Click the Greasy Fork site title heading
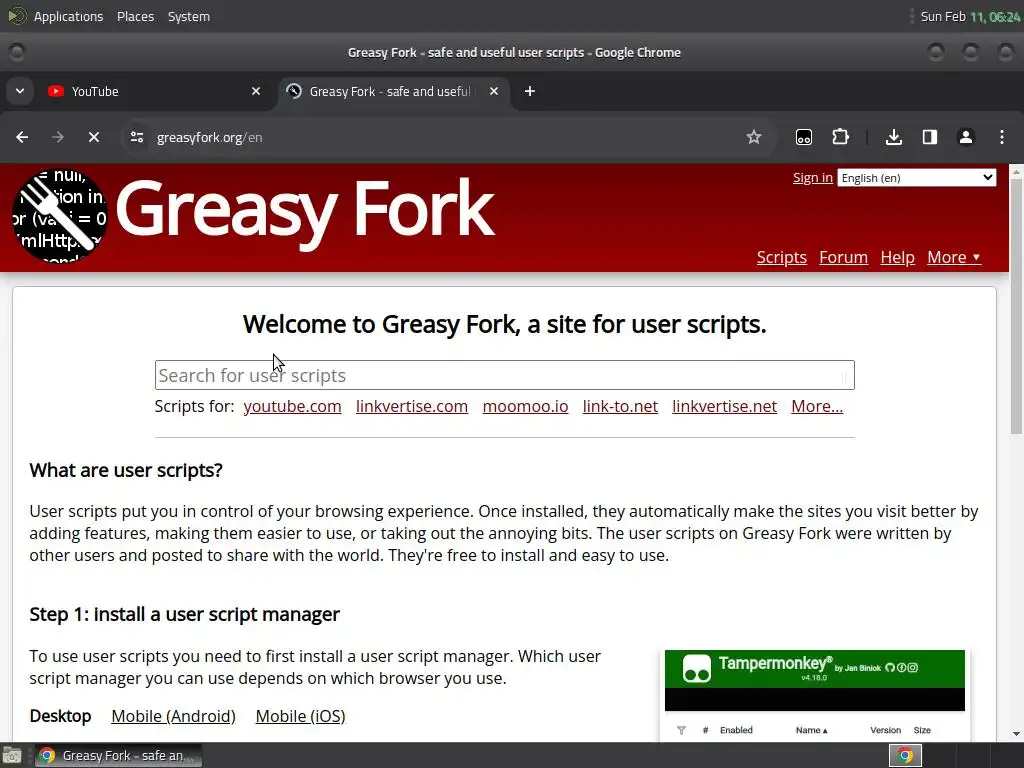This screenshot has width=1024, height=768. point(304,209)
